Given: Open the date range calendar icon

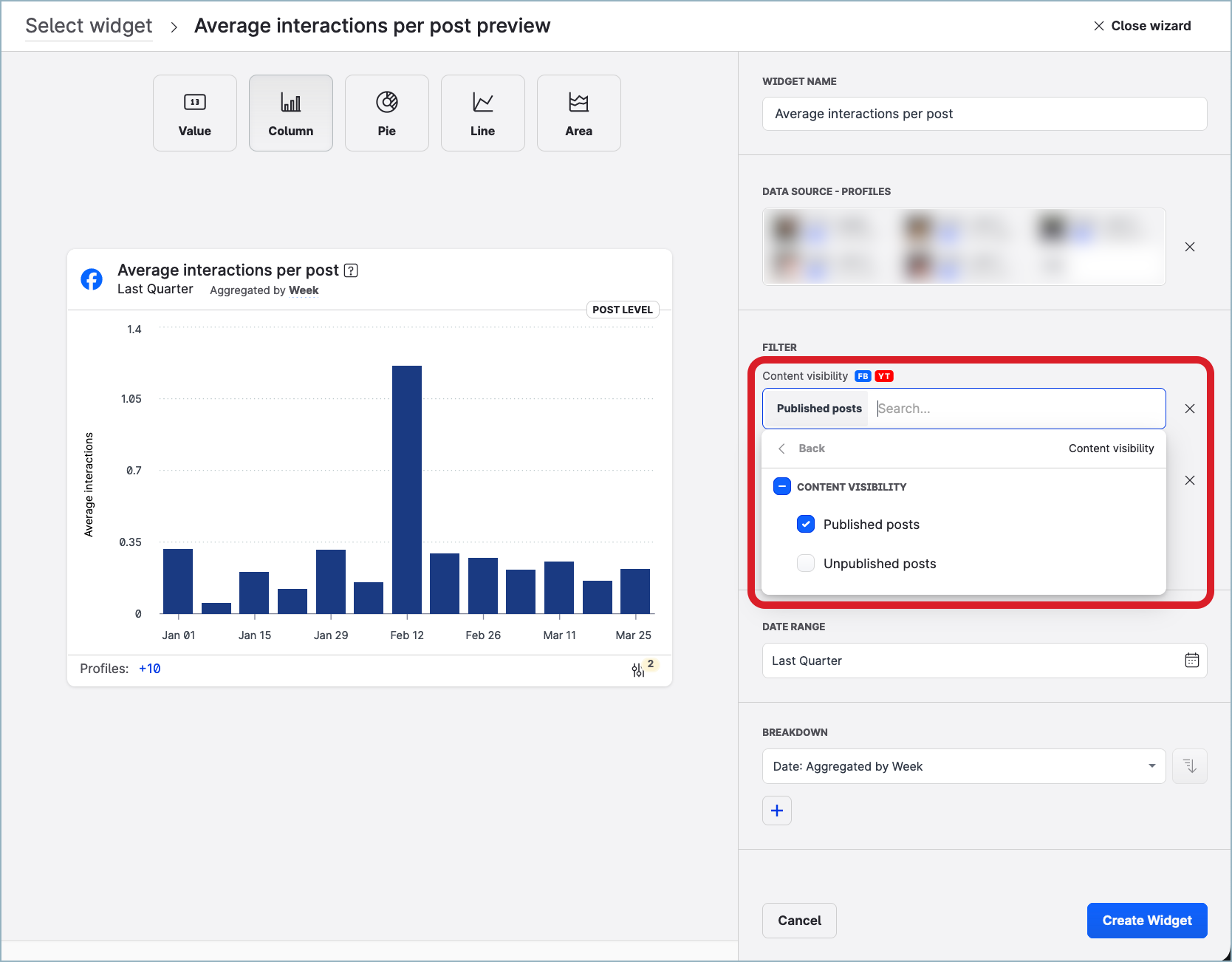Looking at the screenshot, I should (x=1191, y=660).
